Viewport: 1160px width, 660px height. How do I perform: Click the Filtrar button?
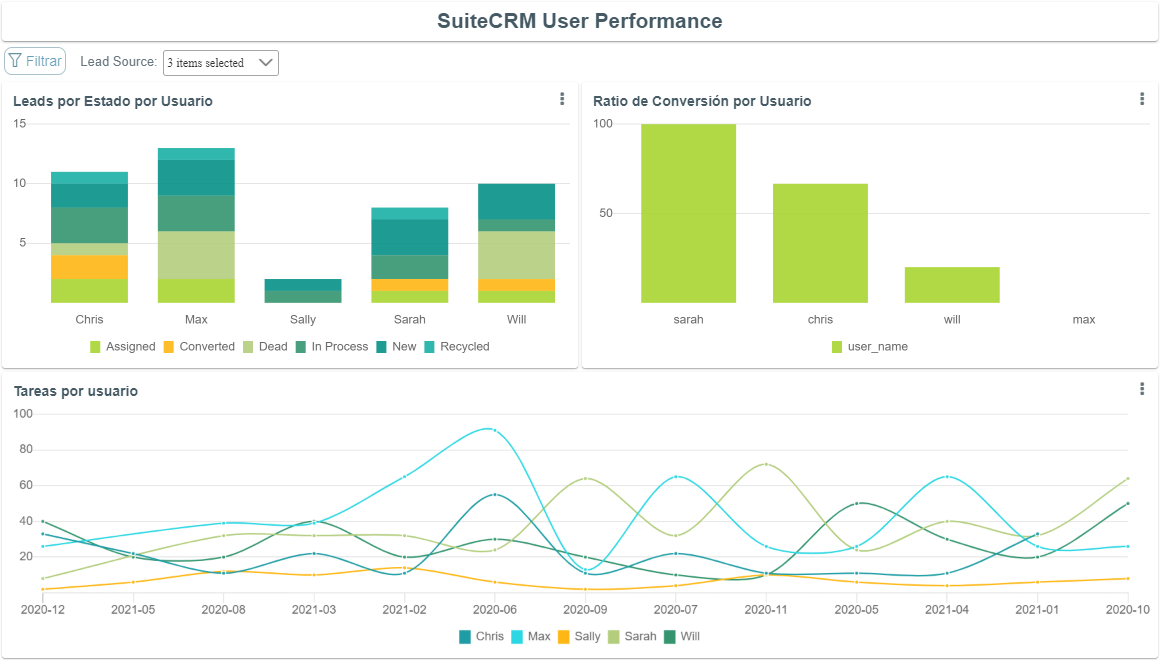35,61
